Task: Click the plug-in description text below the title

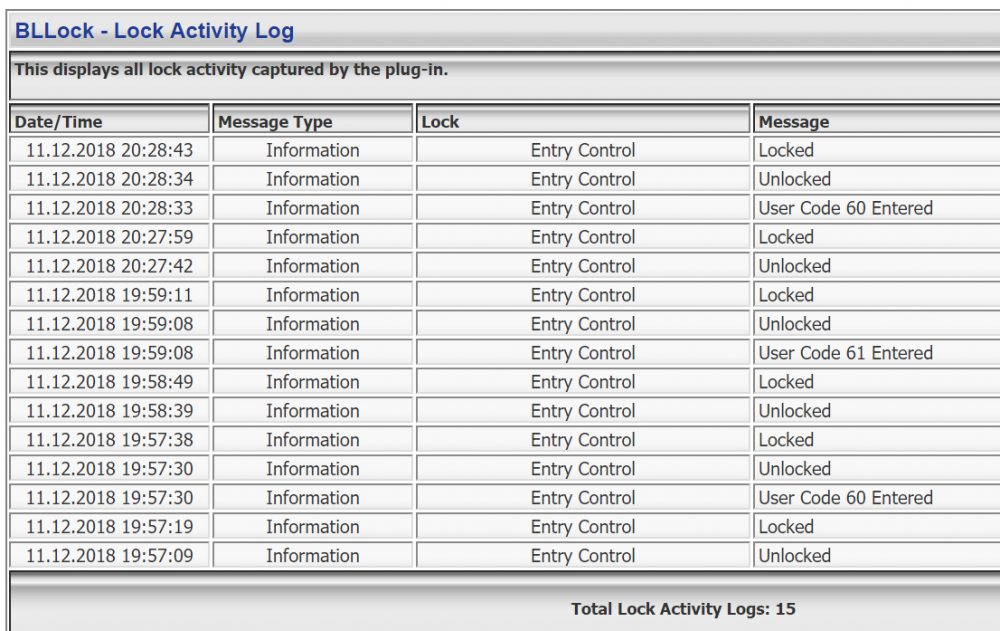Action: (x=231, y=70)
